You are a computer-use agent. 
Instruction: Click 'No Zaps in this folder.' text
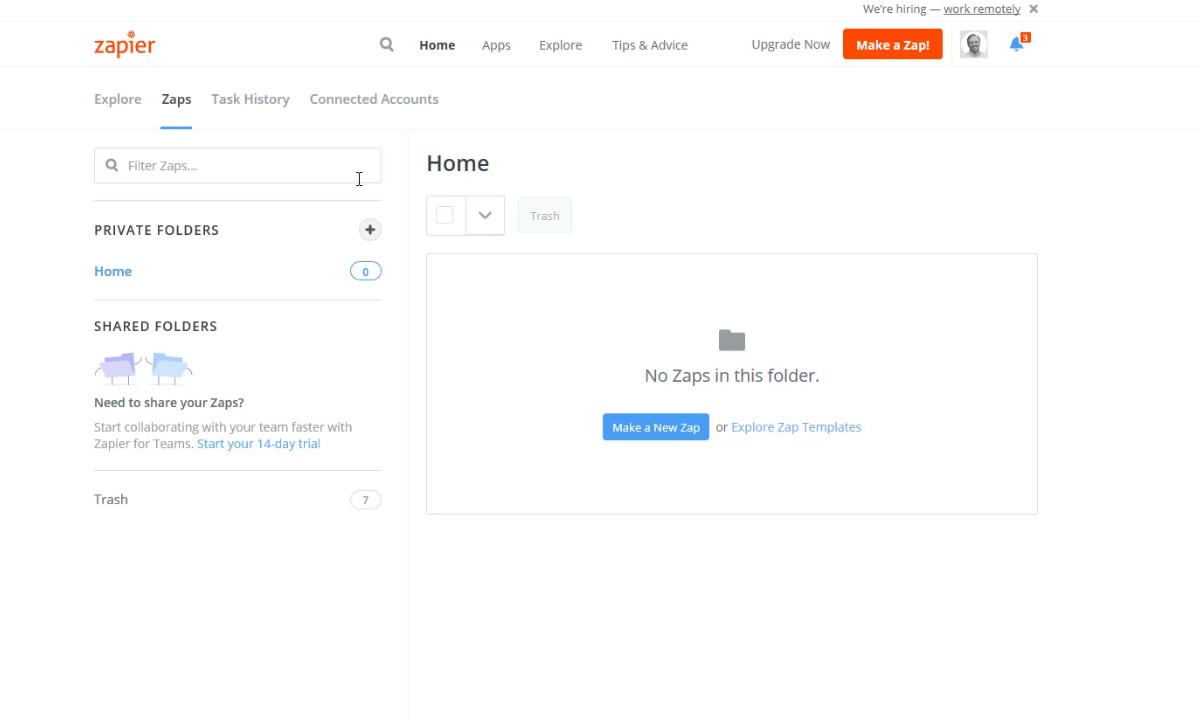click(732, 376)
